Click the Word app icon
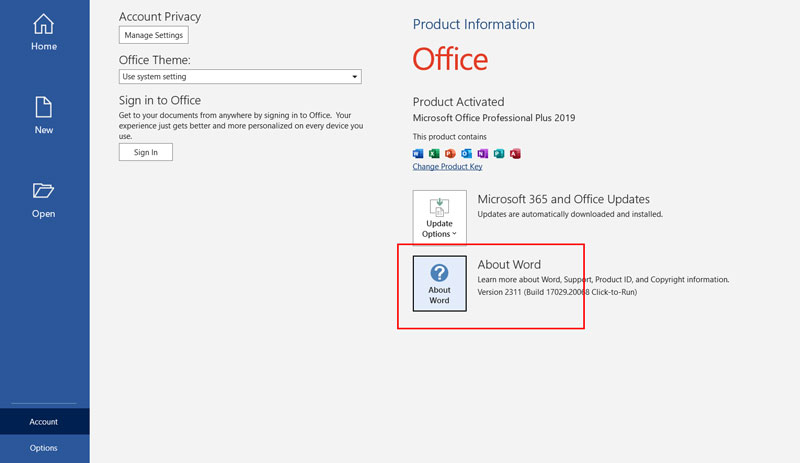This screenshot has width=800, height=463. click(x=418, y=153)
